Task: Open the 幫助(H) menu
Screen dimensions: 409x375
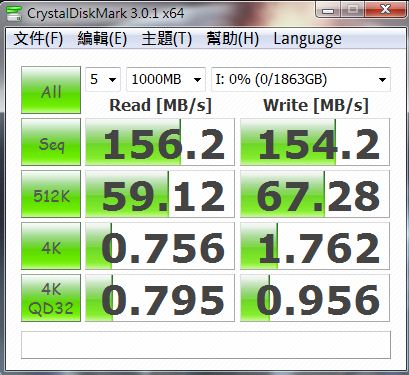Action: coord(232,39)
